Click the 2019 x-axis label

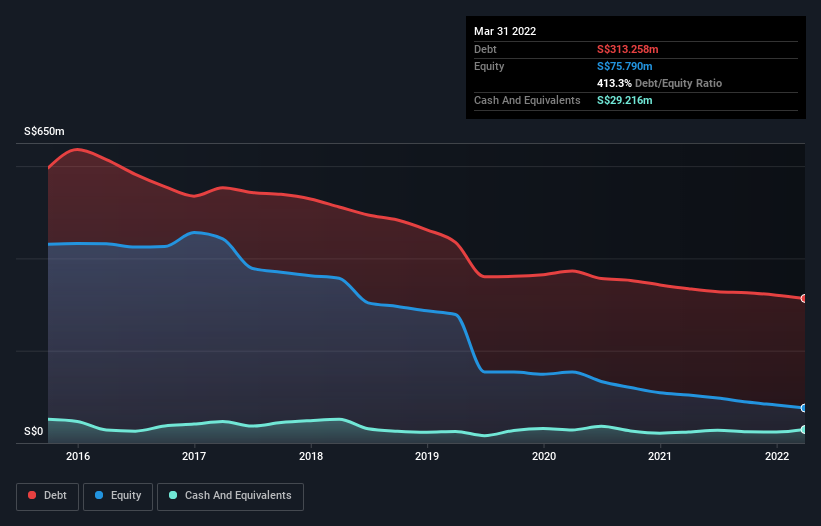[427, 456]
